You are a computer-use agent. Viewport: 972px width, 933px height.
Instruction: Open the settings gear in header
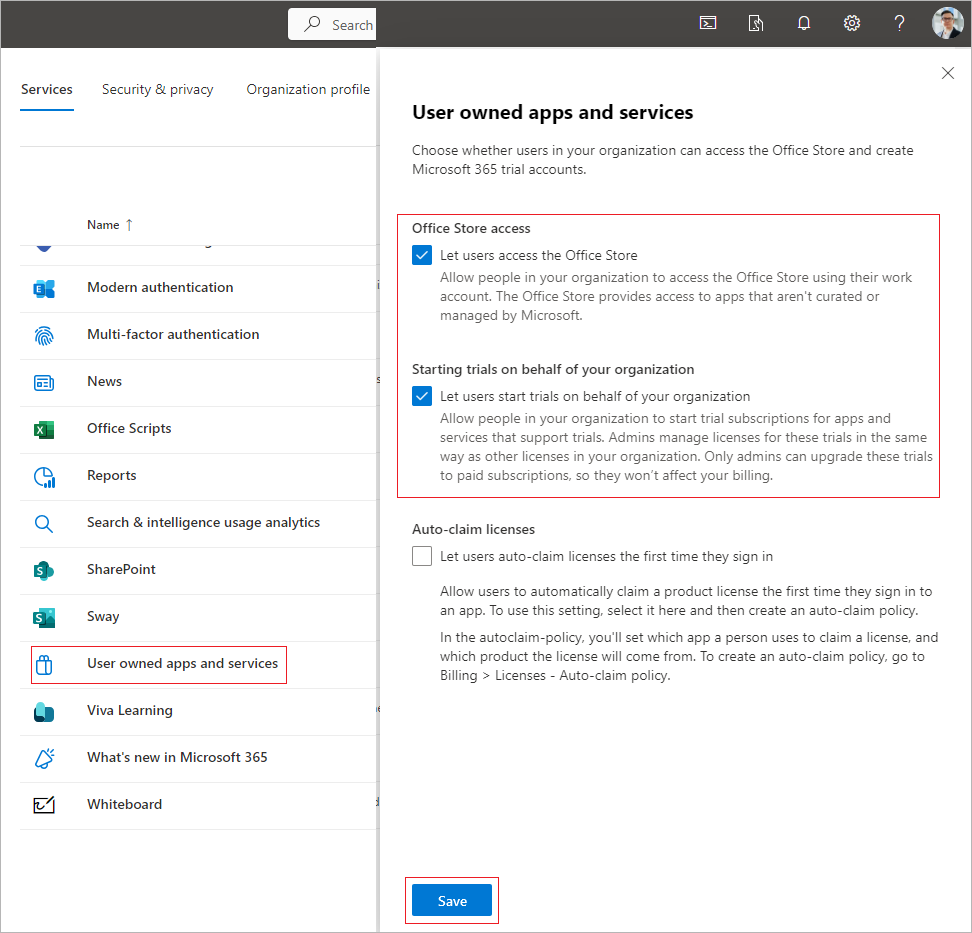(852, 24)
